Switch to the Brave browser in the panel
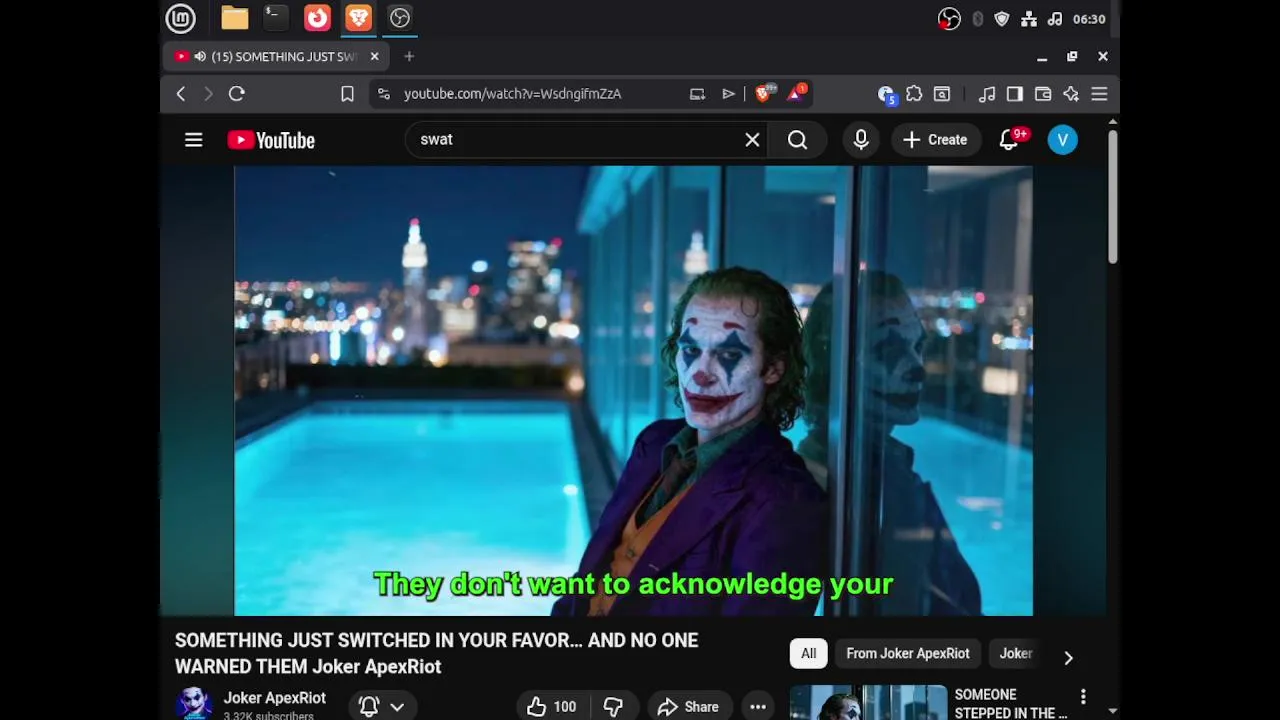This screenshot has height=720, width=1280. (358, 18)
